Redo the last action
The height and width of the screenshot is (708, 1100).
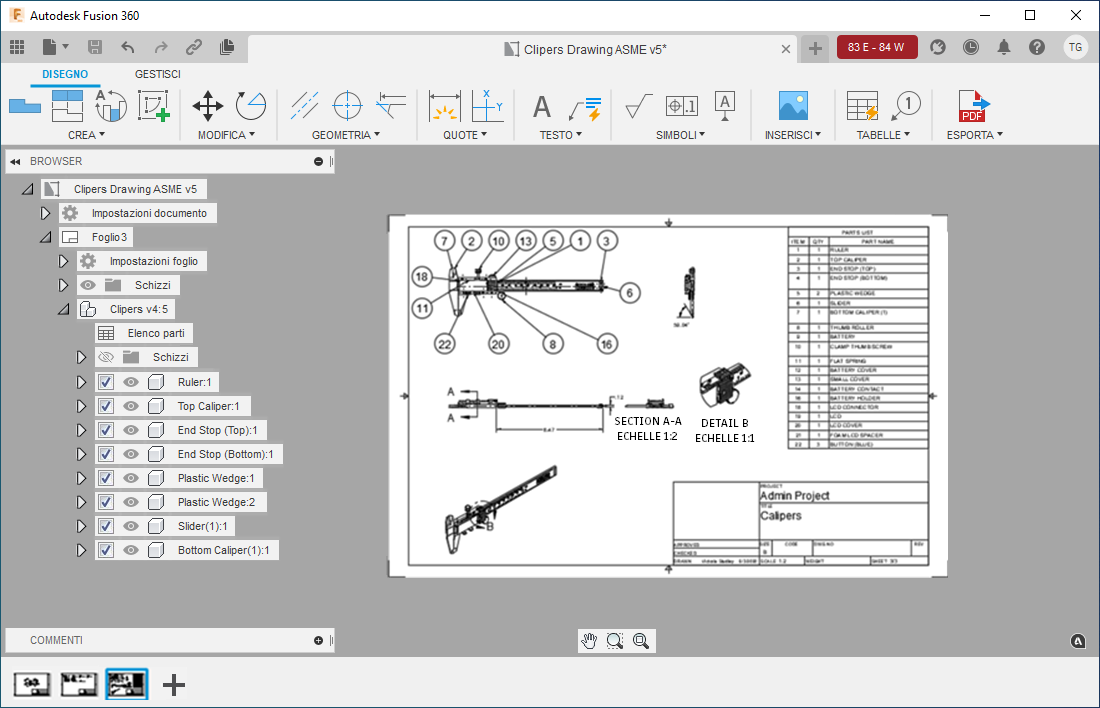pyautogui.click(x=161, y=47)
